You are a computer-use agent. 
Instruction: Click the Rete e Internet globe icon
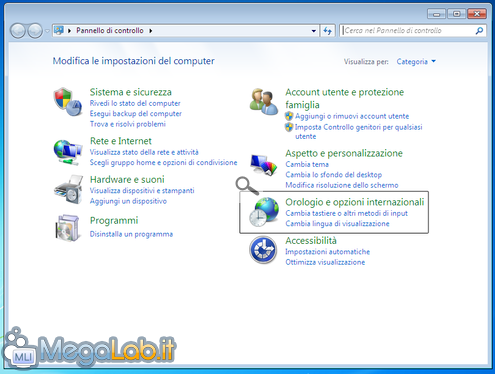[x=68, y=152]
